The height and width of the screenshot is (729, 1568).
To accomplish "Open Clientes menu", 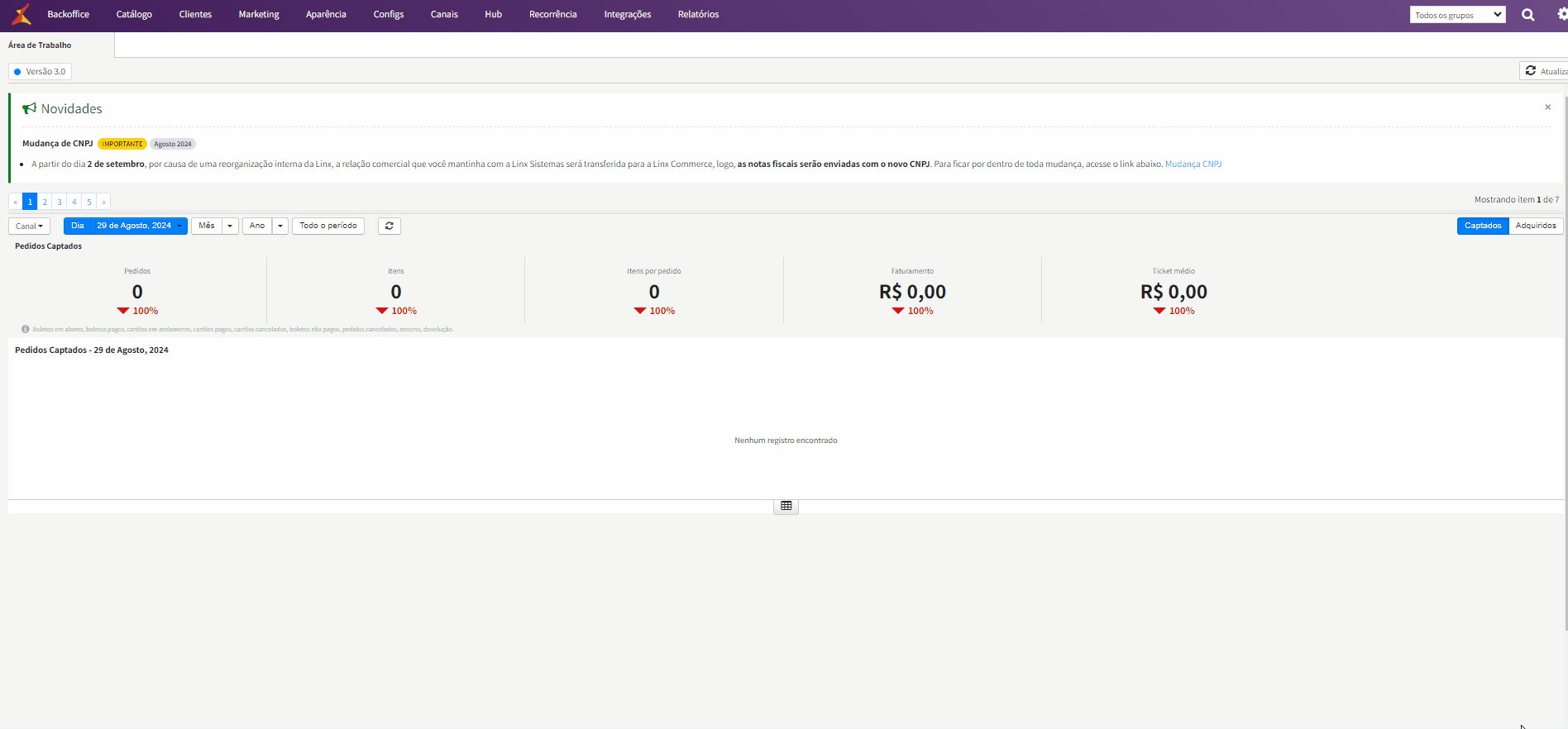I will 195,14.
